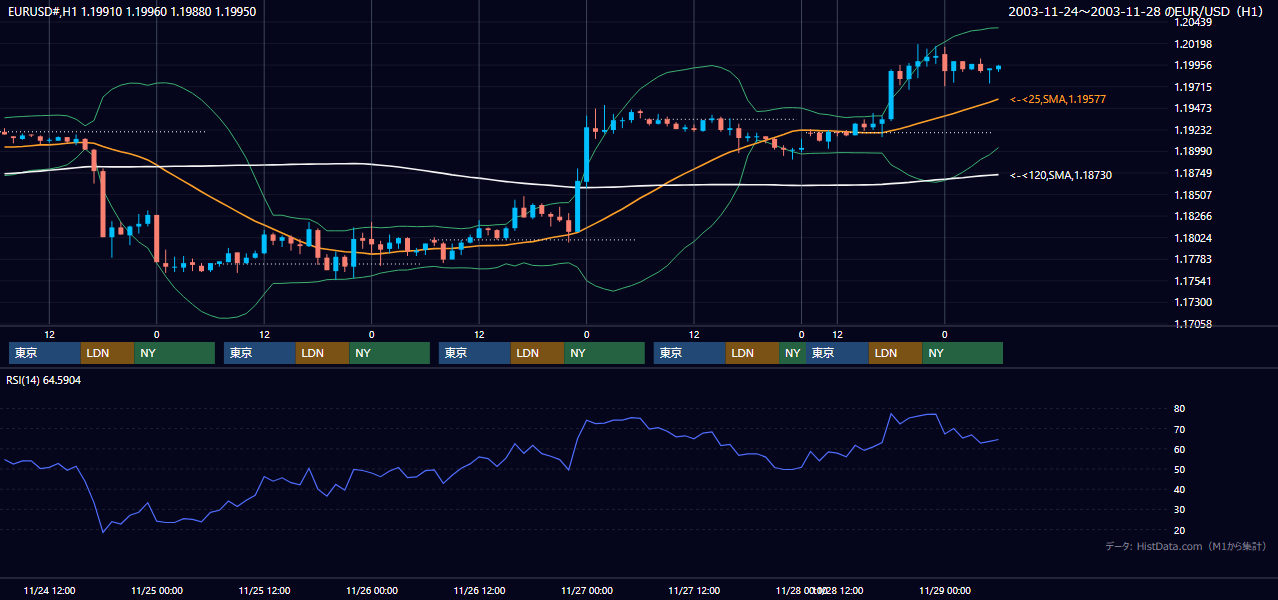Click time axis label 11/24 12:00

click(49, 590)
